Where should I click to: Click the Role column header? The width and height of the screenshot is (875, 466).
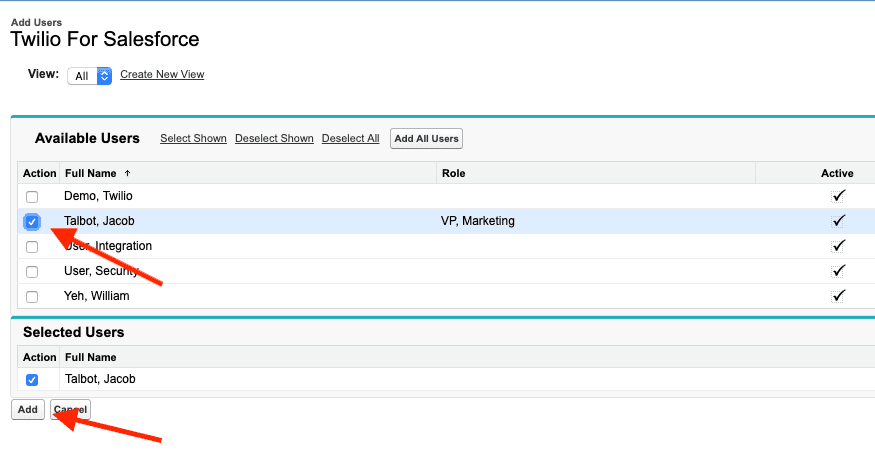pos(453,173)
